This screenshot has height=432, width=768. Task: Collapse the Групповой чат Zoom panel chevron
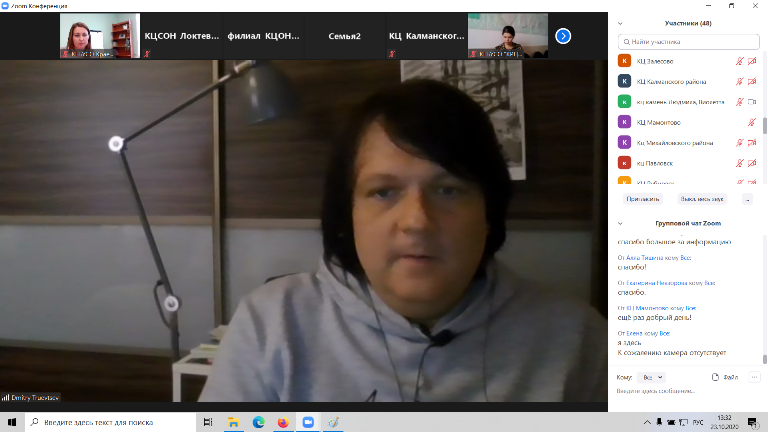point(620,223)
